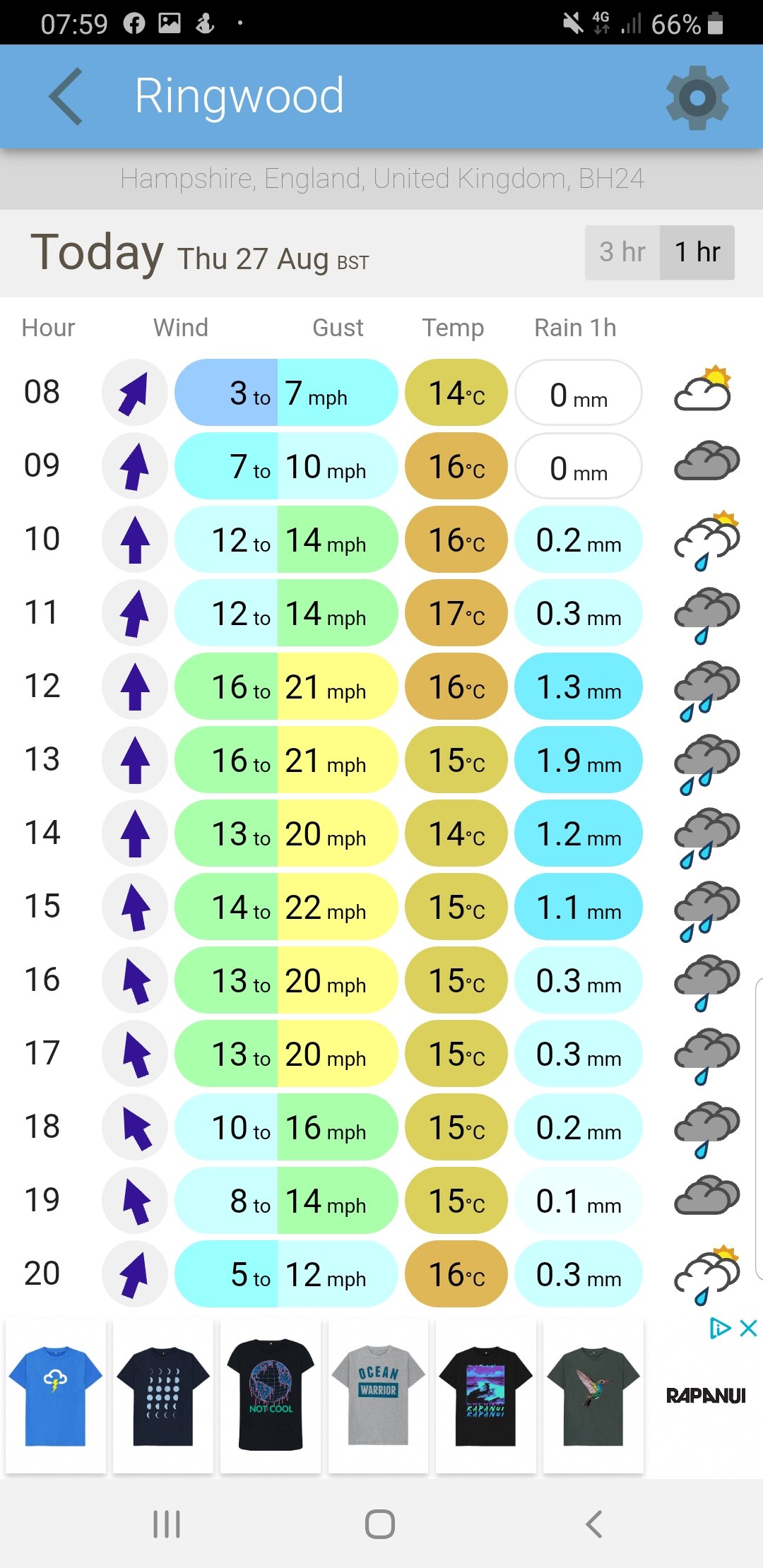This screenshot has height=1568, width=763.
Task: Tap the partly sunny cloud icon at 08
Action: (705, 390)
